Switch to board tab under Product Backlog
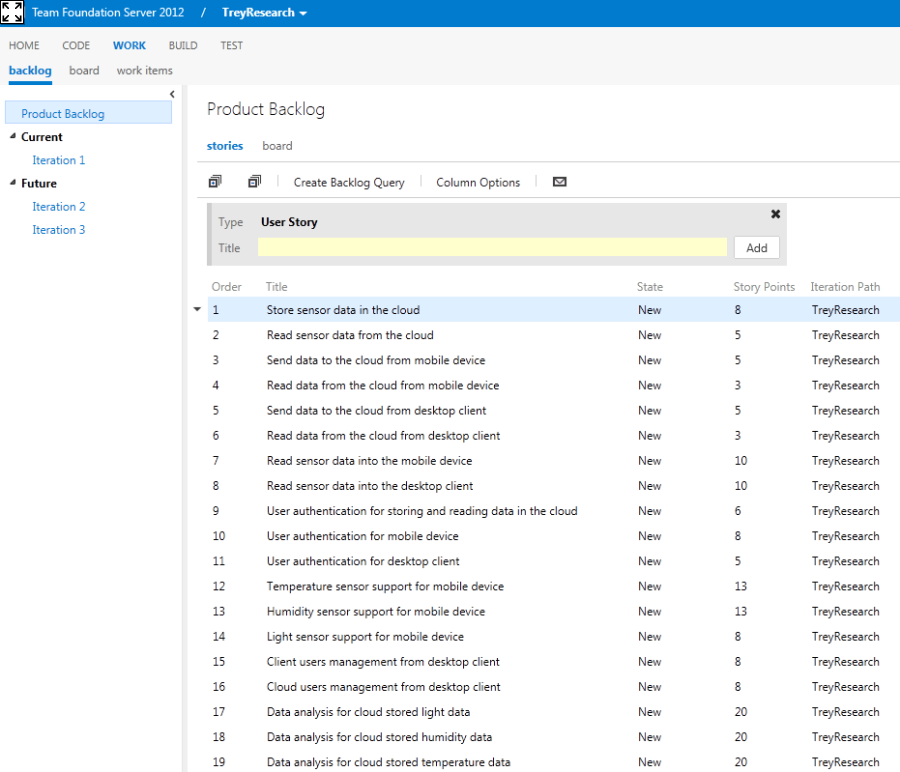 click(x=277, y=146)
